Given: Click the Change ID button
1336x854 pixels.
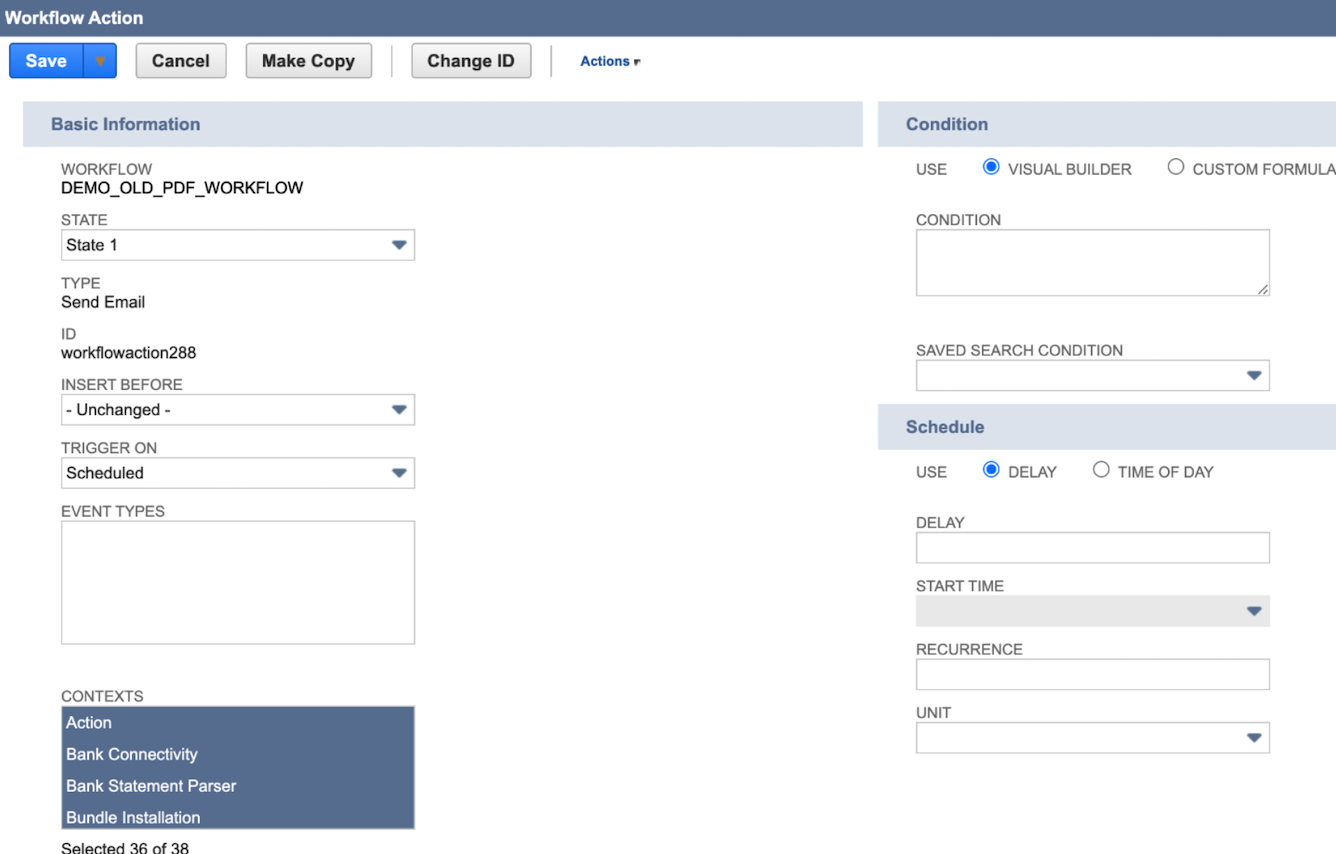Looking at the screenshot, I should click(x=471, y=60).
